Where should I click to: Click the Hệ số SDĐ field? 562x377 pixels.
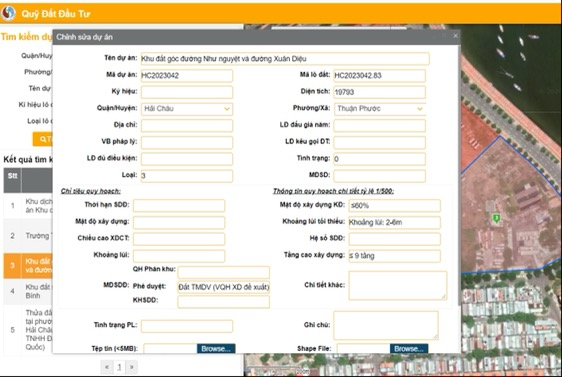pos(394,239)
